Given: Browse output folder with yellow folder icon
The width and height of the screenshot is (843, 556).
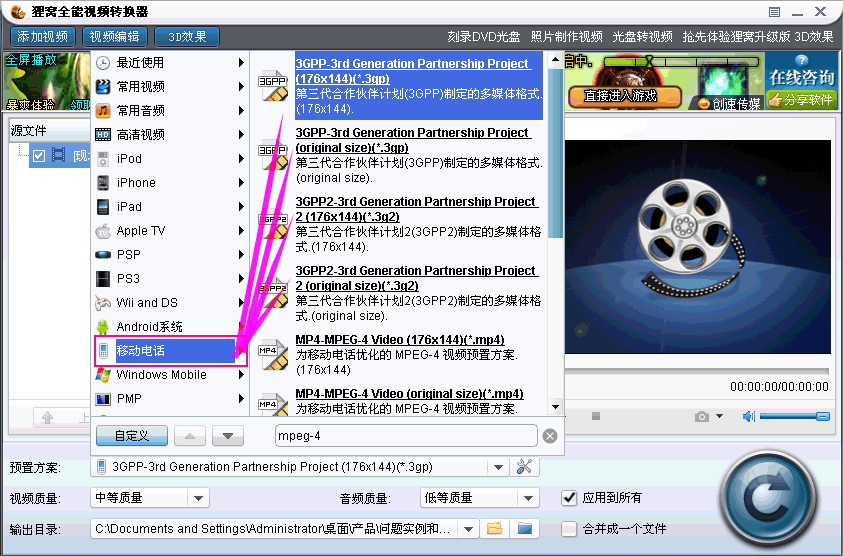Looking at the screenshot, I should tap(495, 529).
